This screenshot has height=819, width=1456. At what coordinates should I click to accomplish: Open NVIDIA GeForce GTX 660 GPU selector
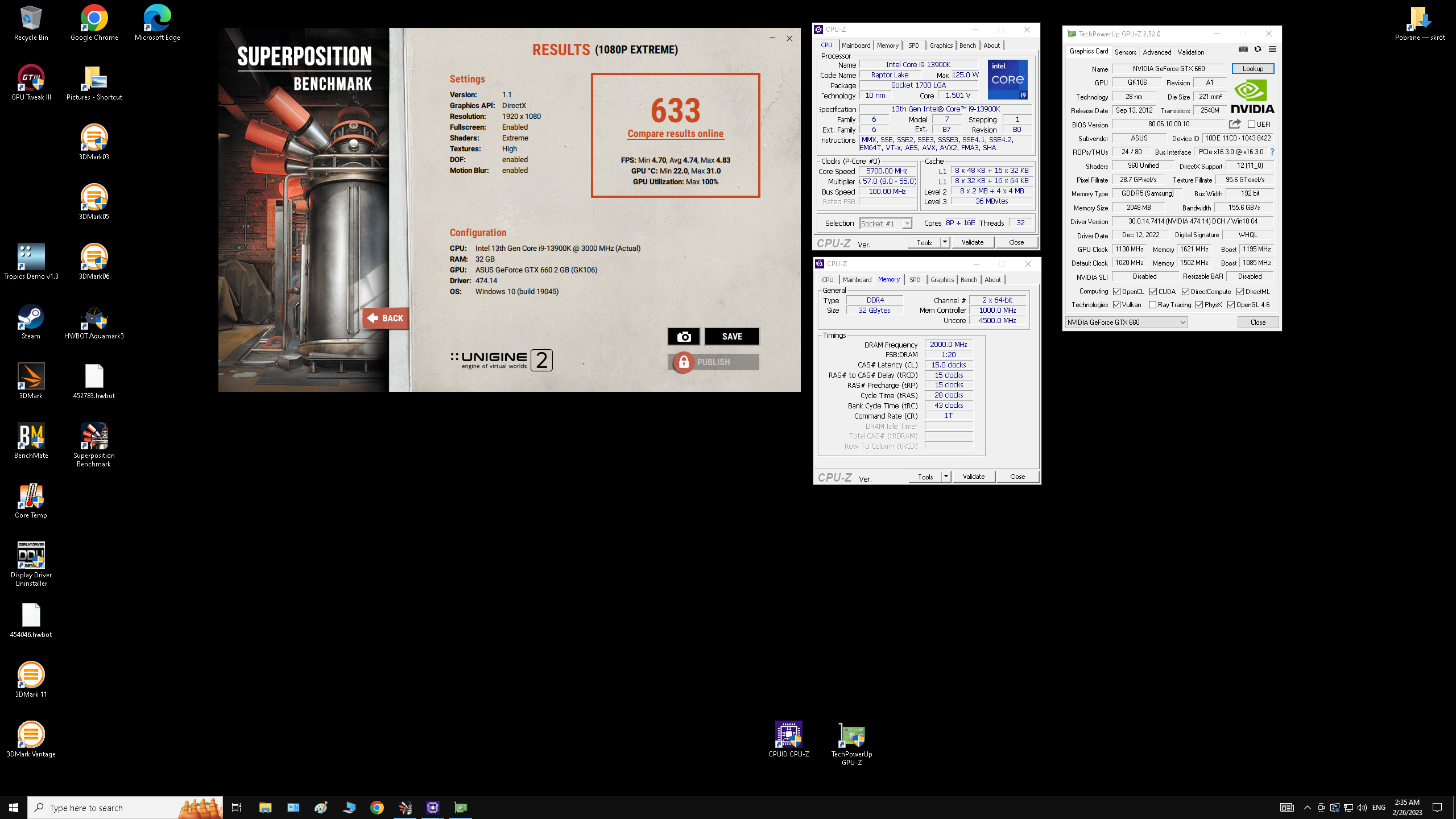click(1126, 322)
